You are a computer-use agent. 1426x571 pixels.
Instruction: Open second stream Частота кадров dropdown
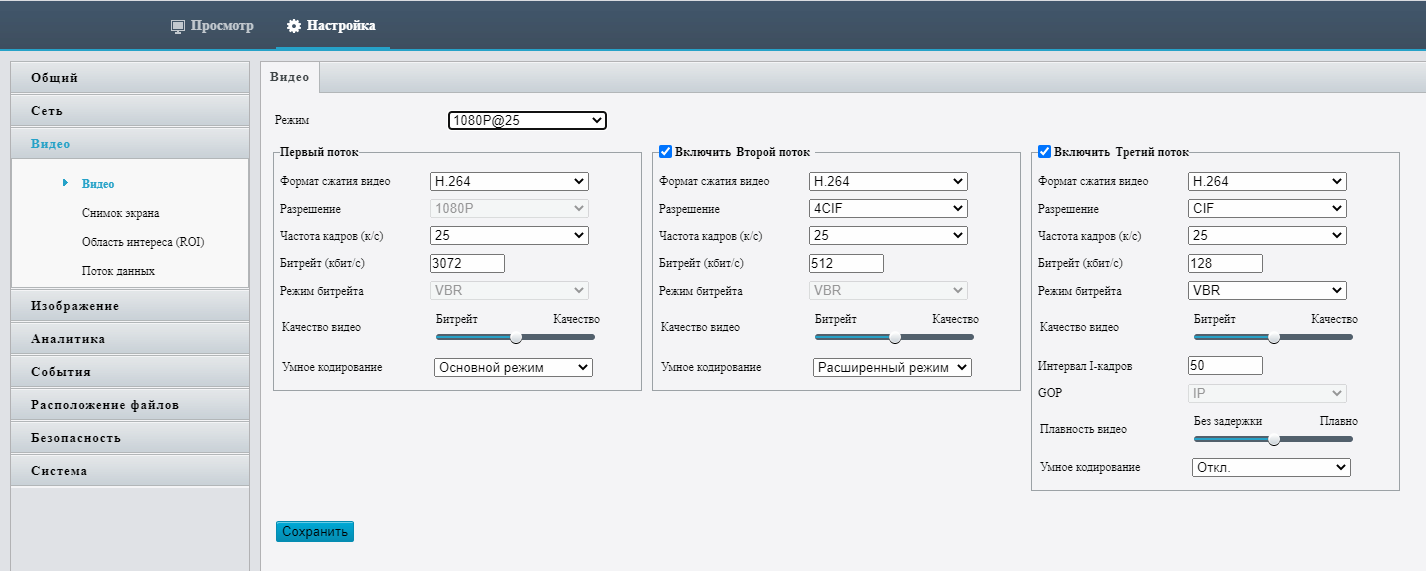tap(888, 235)
